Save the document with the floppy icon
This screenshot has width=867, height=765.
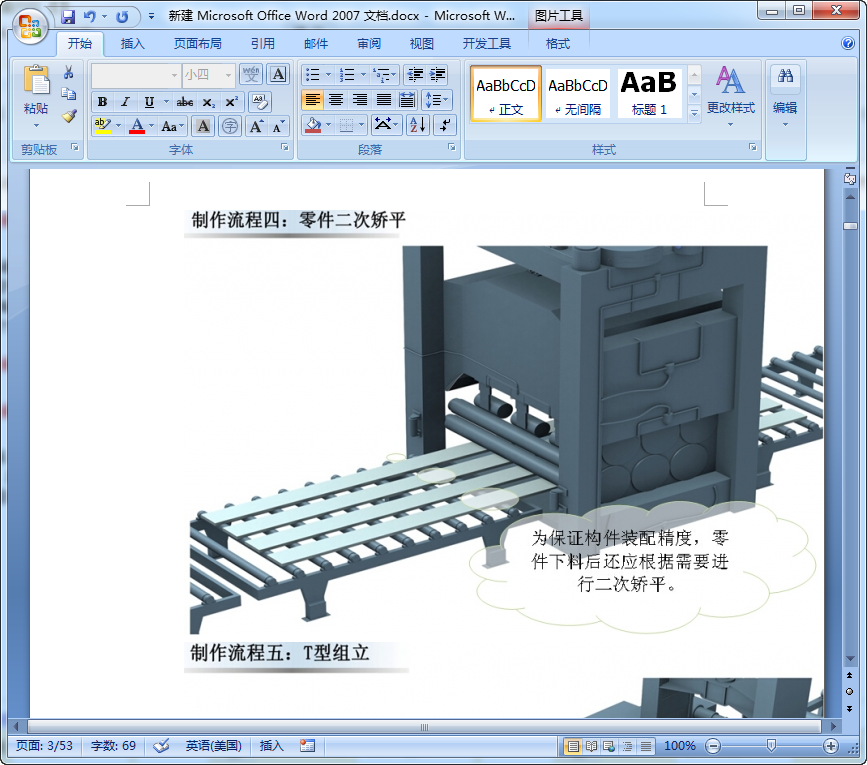tap(68, 17)
